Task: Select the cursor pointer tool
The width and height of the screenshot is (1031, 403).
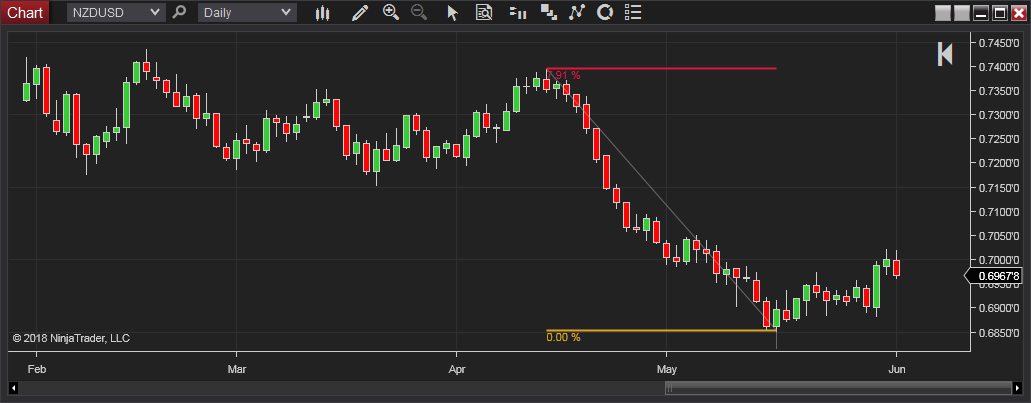Action: [x=452, y=13]
